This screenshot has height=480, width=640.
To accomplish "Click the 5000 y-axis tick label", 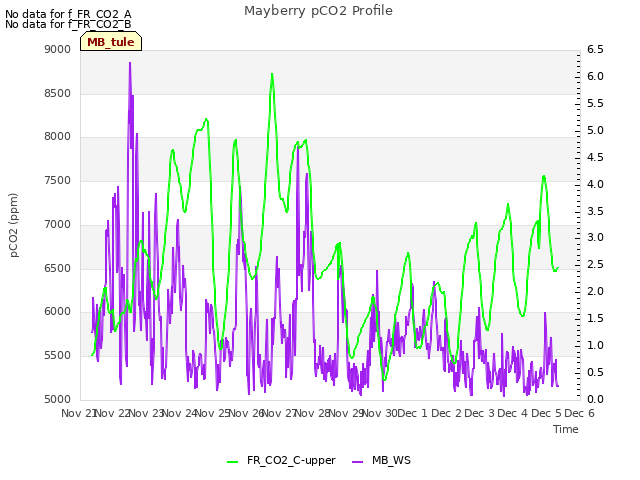I will 58,399.
